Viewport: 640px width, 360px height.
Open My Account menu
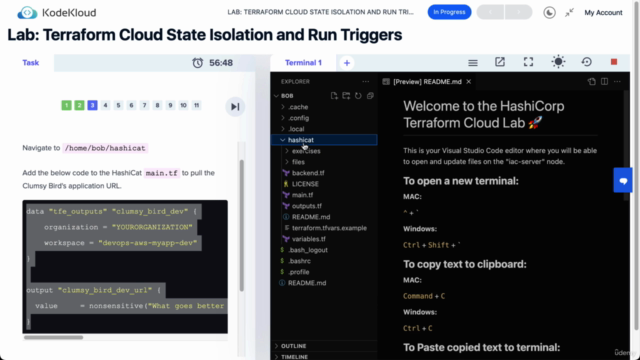tap(603, 13)
